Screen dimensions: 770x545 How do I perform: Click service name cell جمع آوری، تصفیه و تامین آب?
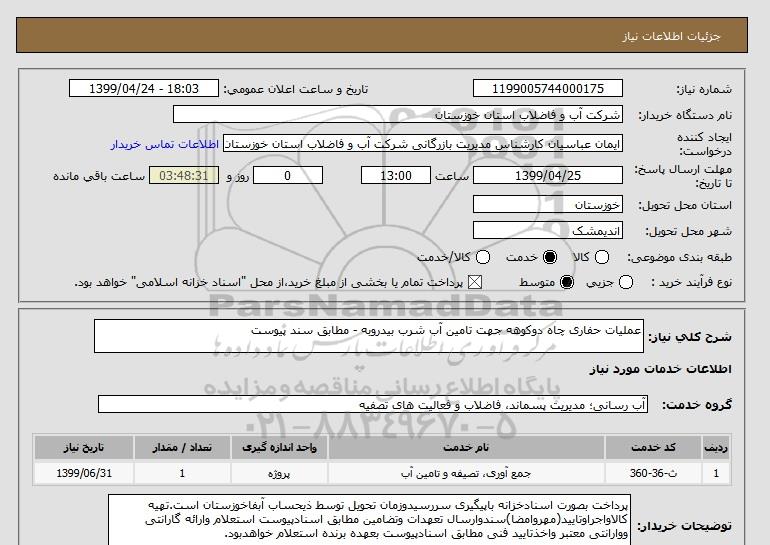[x=466, y=473]
